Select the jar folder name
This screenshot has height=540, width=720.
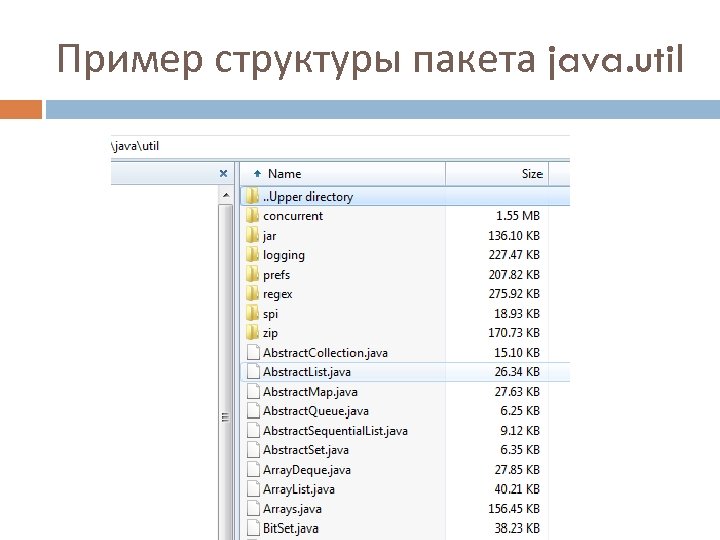[x=270, y=236]
